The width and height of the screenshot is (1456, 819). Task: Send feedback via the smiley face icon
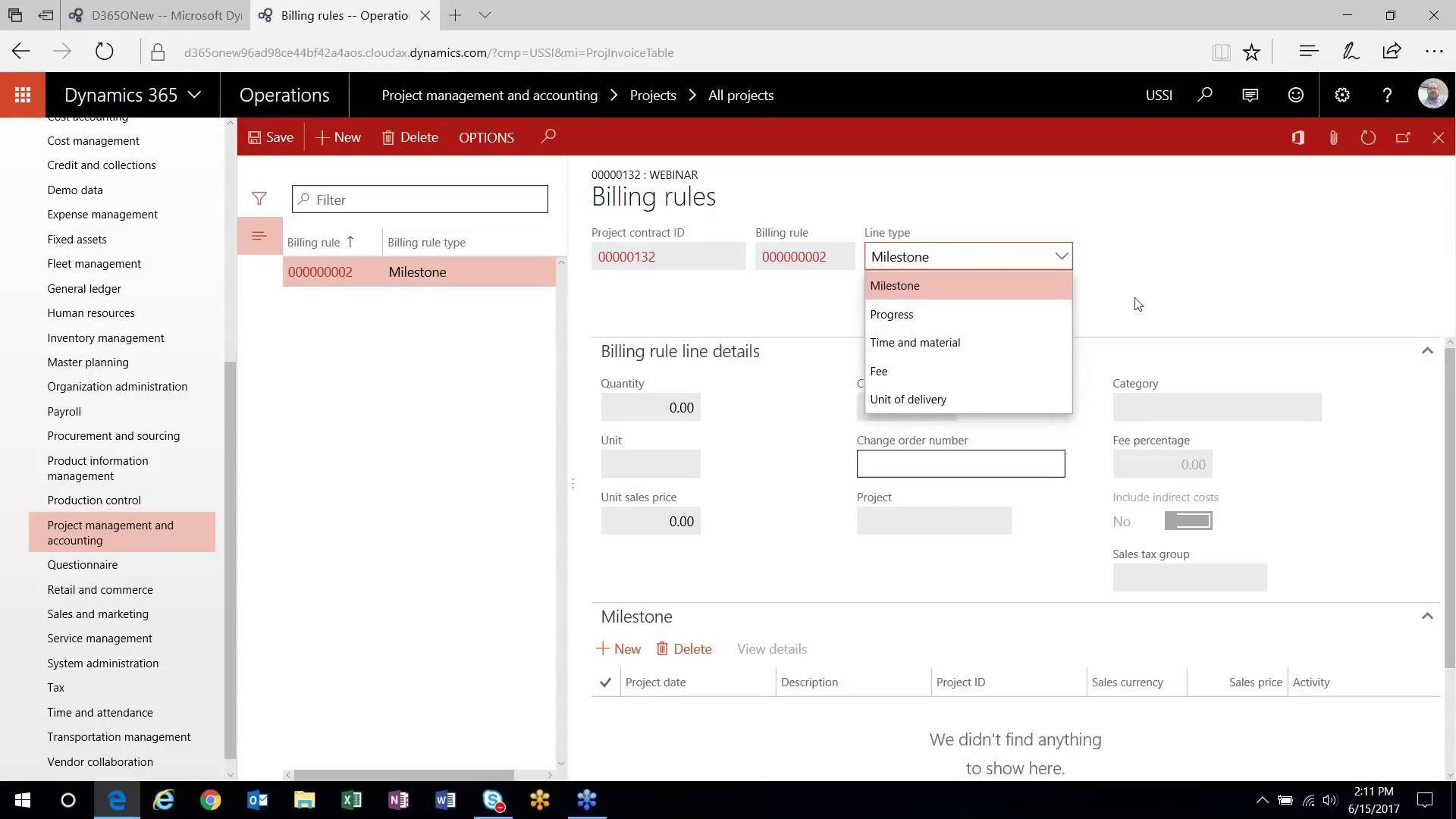[x=1294, y=95]
